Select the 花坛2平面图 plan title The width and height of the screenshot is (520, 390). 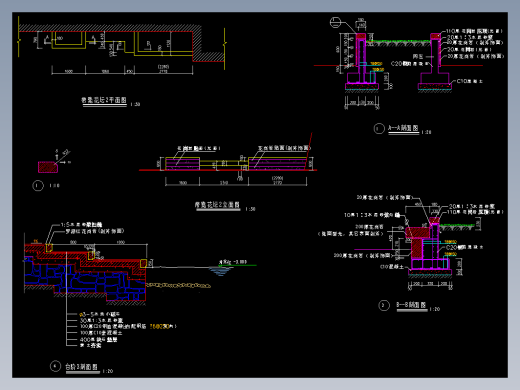click(104, 100)
